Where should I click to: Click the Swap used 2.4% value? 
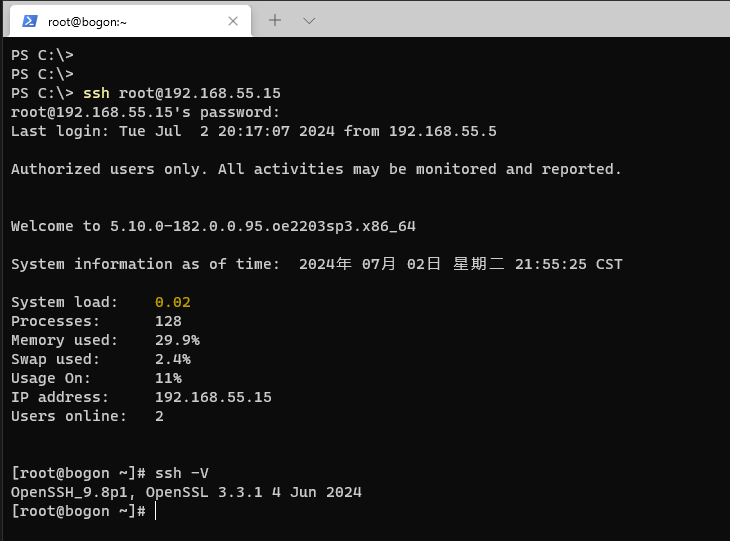(172, 359)
